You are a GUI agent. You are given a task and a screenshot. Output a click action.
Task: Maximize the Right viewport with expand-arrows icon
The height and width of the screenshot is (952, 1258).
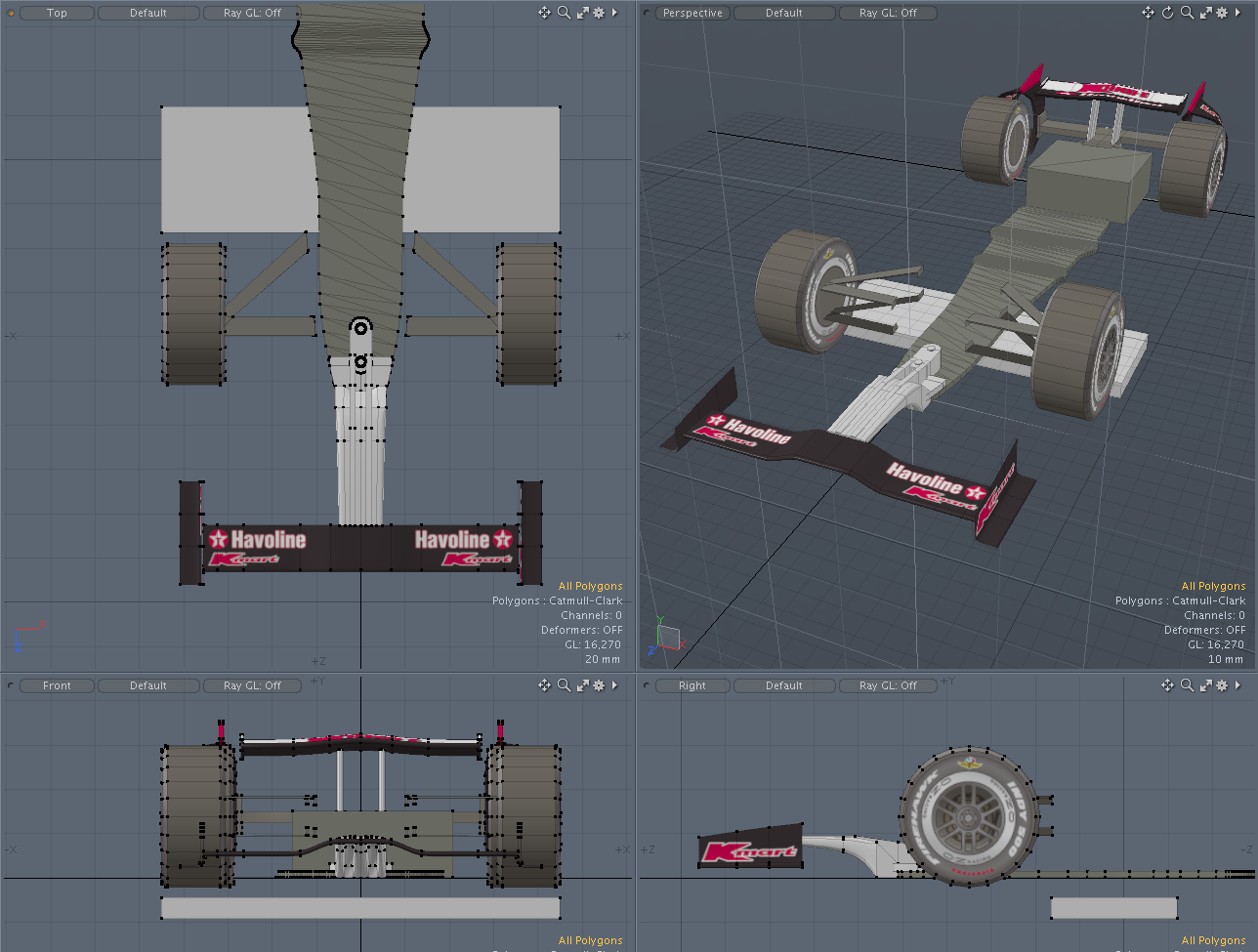pyautogui.click(x=1205, y=685)
